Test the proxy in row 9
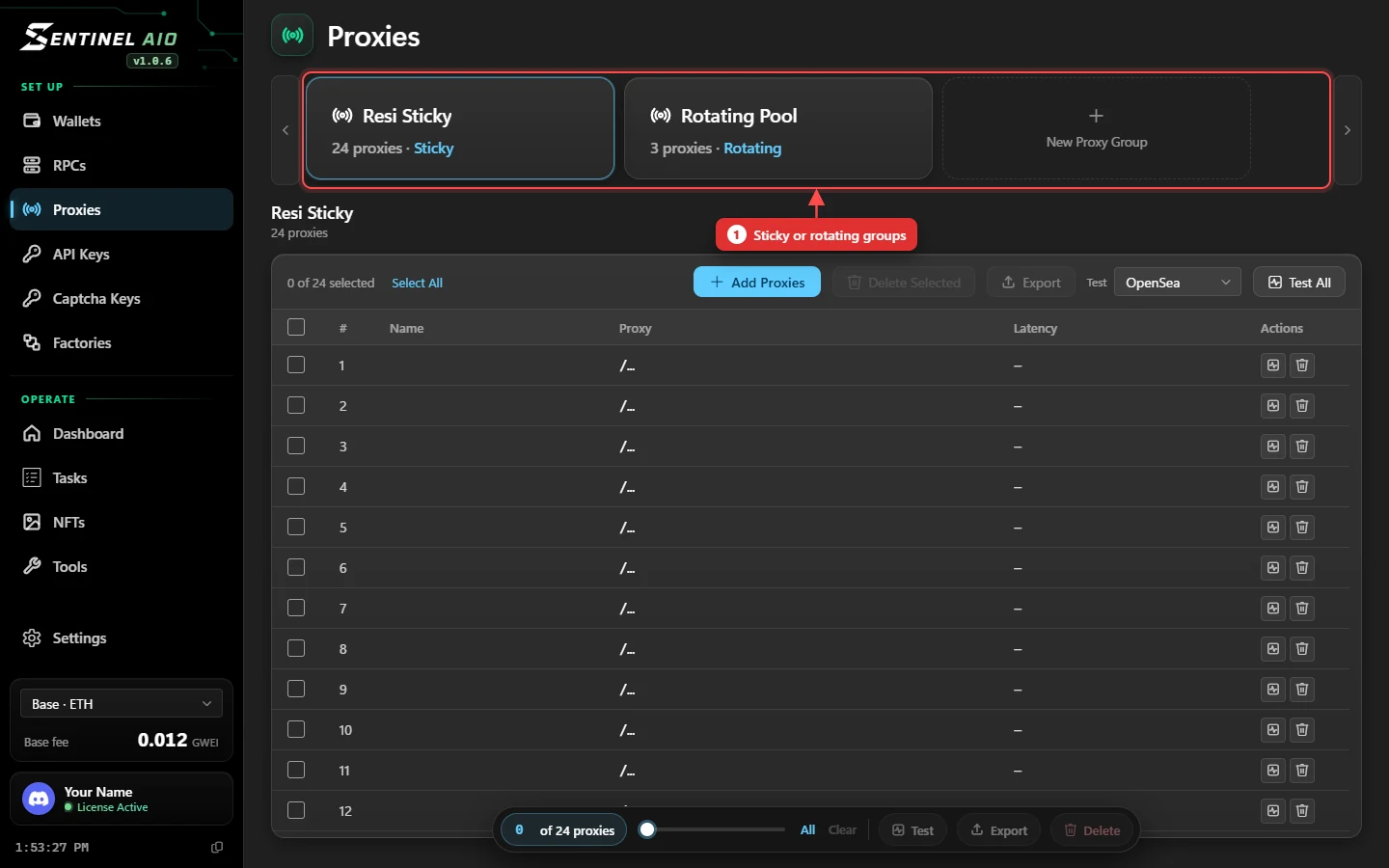1389x868 pixels. 1273,690
